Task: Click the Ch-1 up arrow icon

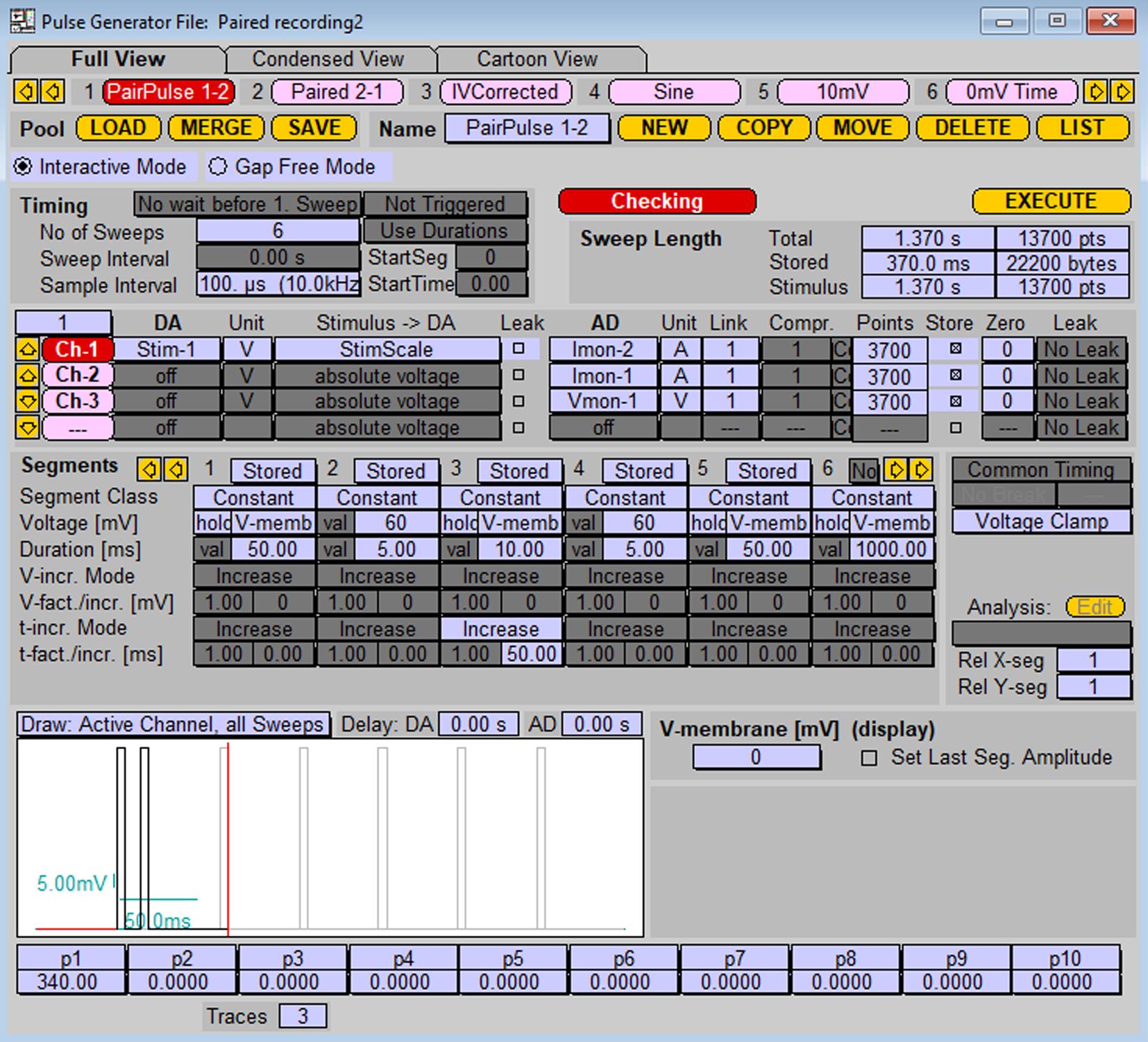Action: [27, 349]
